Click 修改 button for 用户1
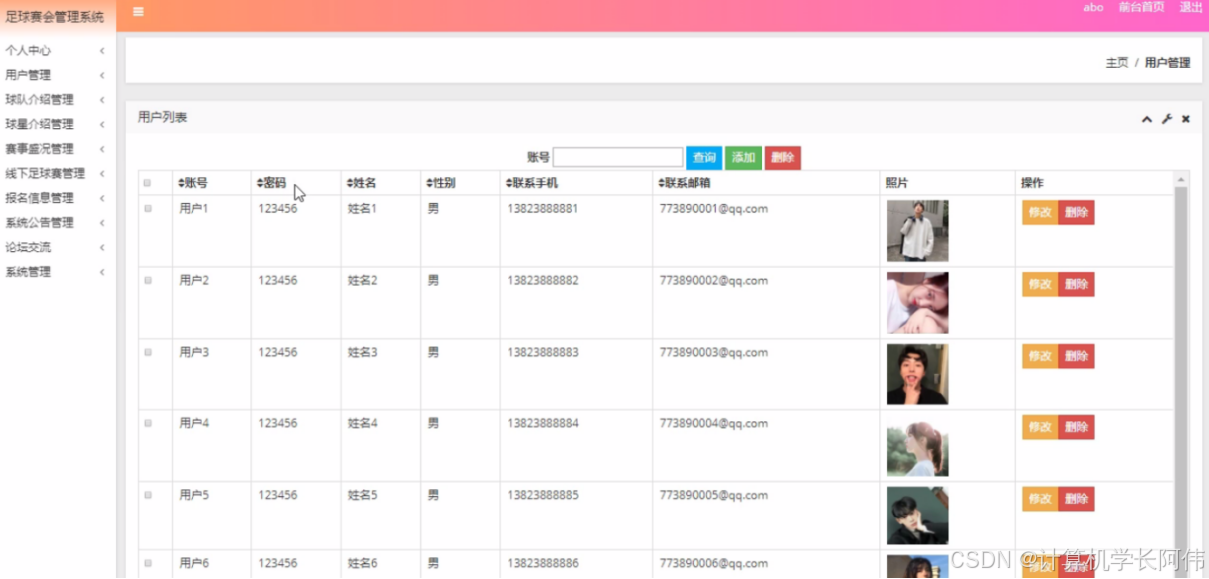The width and height of the screenshot is (1209, 579). click(x=1040, y=212)
